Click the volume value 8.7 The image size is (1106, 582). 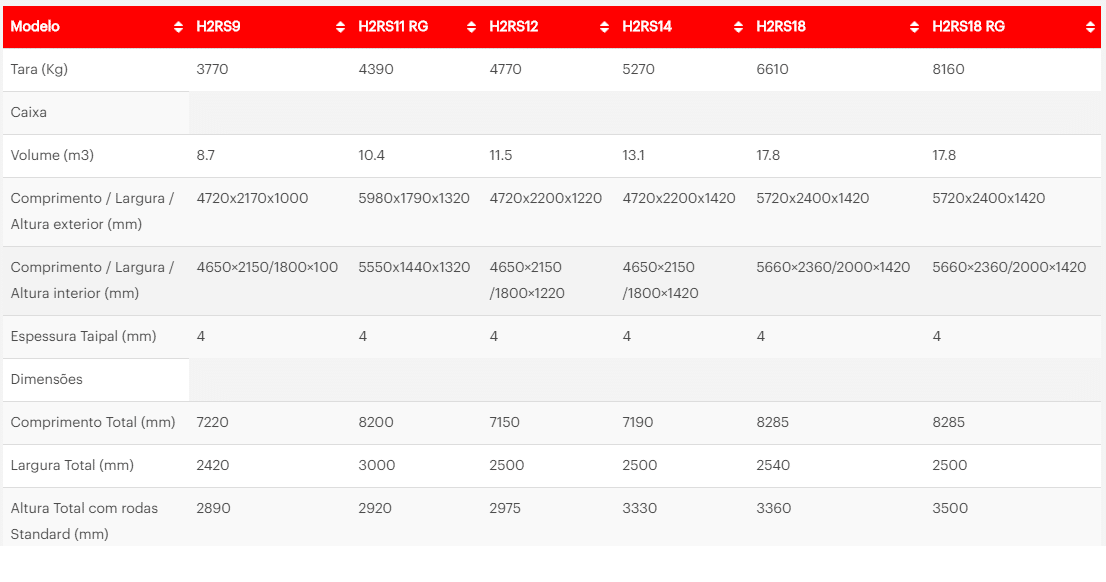(205, 155)
